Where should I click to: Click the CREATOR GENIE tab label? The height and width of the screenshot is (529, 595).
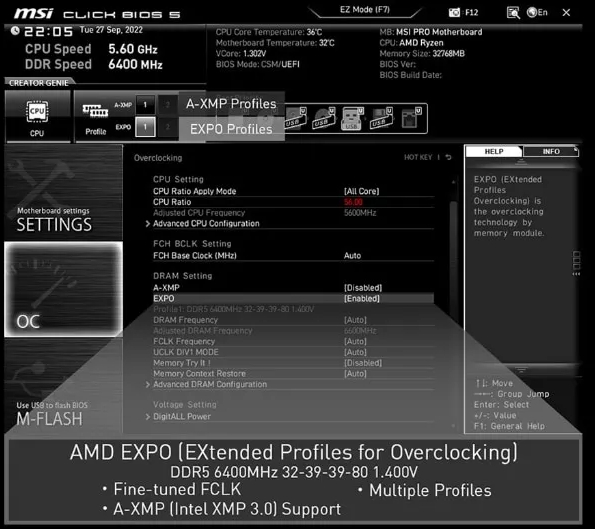point(39,83)
